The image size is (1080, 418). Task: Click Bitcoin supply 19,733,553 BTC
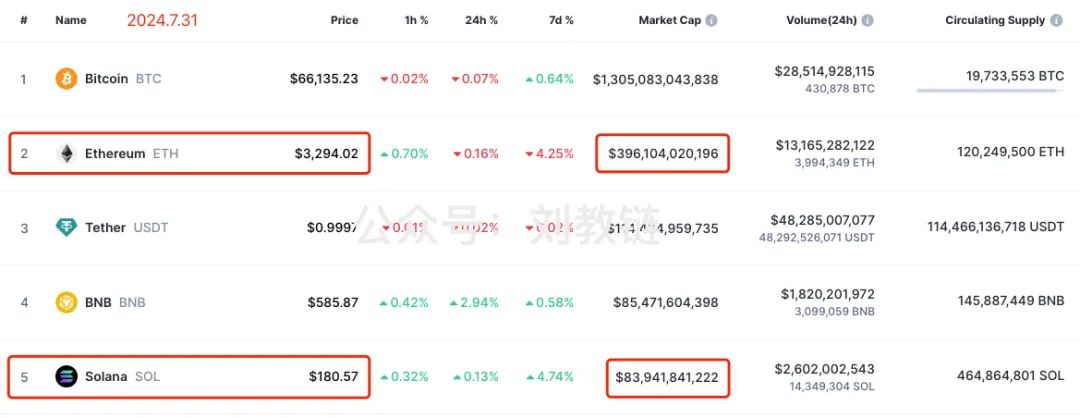click(x=1015, y=76)
